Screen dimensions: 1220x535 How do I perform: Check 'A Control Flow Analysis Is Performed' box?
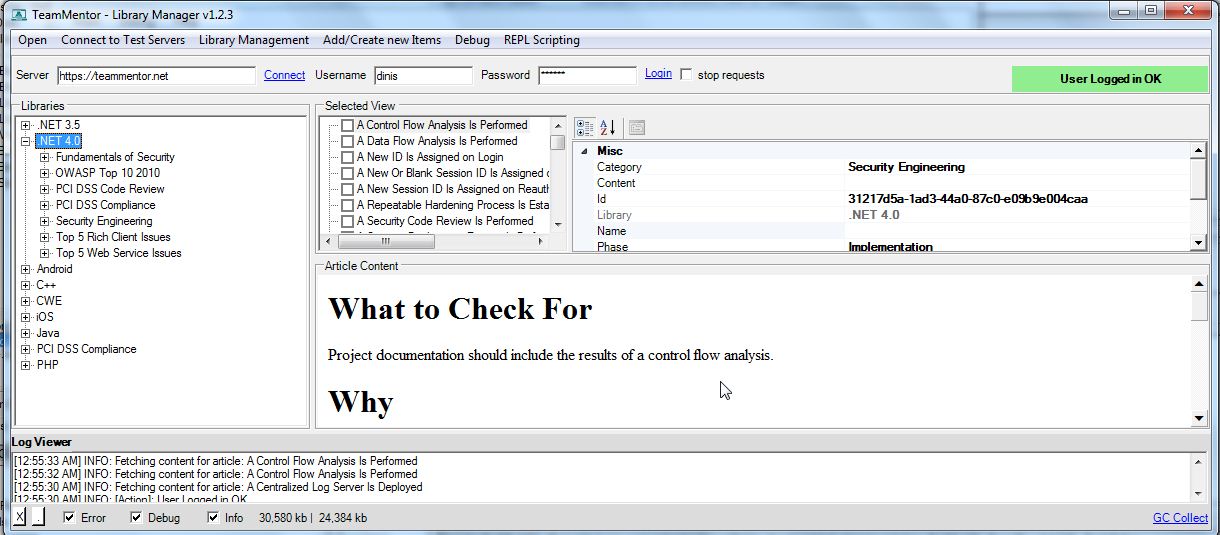click(347, 126)
